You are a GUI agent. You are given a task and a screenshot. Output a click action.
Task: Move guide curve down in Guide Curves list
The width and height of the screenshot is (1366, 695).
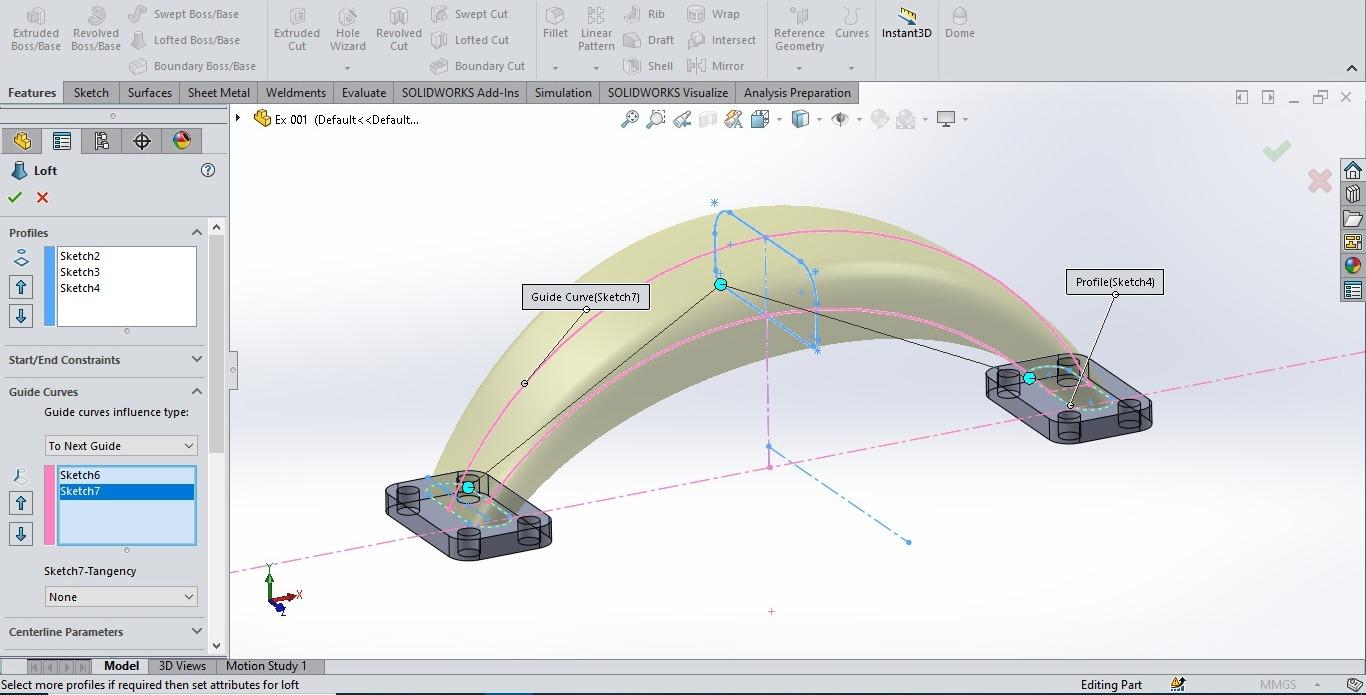21,533
